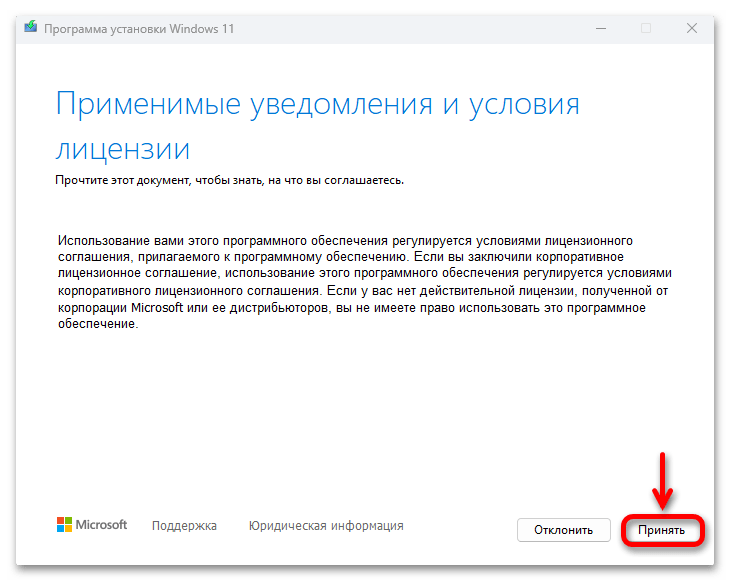The width and height of the screenshot is (730, 581).
Task: Open the Юридическая информация link
Action: (x=326, y=526)
